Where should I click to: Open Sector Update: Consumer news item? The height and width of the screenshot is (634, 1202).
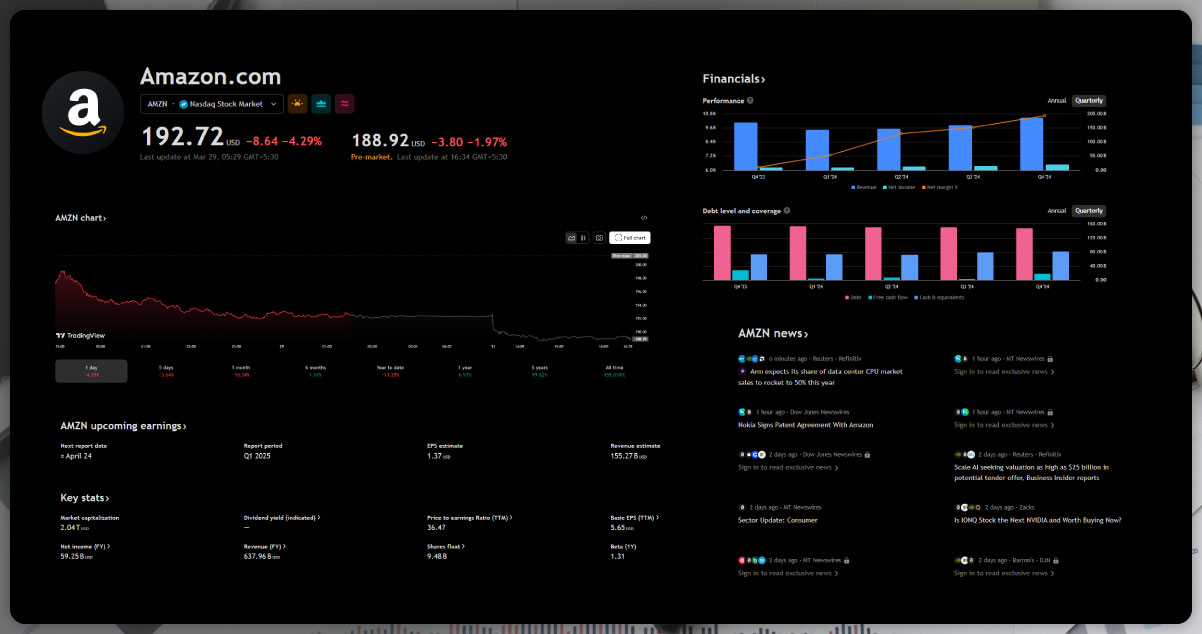point(778,520)
